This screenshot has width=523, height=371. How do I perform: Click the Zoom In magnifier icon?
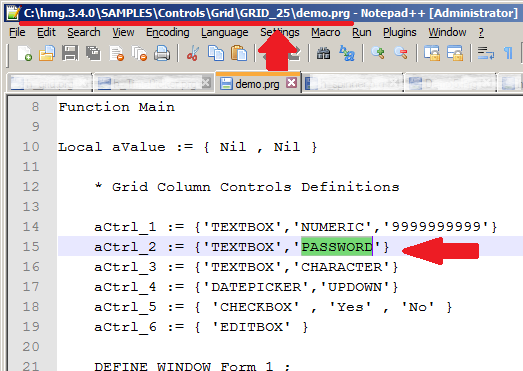pos(378,53)
